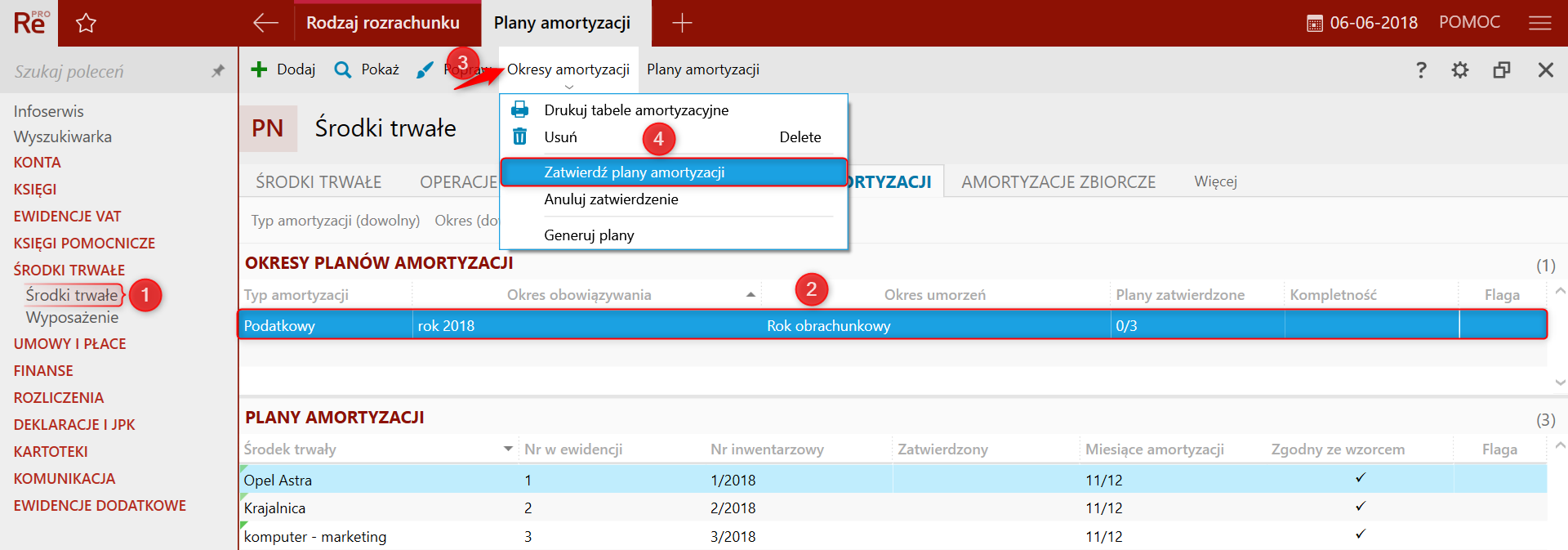Expand EWIDENCJE DODATKOWE sidebar section
Viewport: 1568px width, 550px height.
tap(100, 506)
